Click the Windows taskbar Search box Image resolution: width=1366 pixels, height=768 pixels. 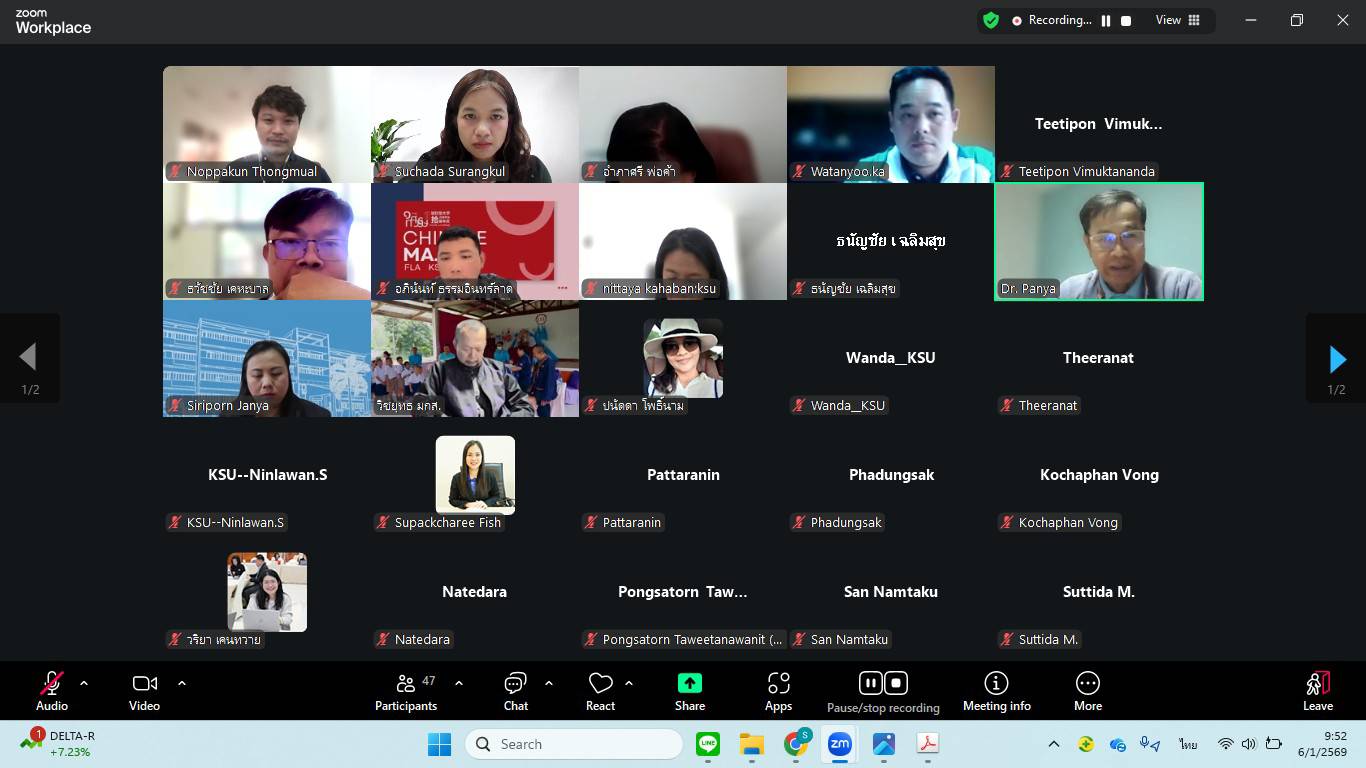(x=575, y=744)
